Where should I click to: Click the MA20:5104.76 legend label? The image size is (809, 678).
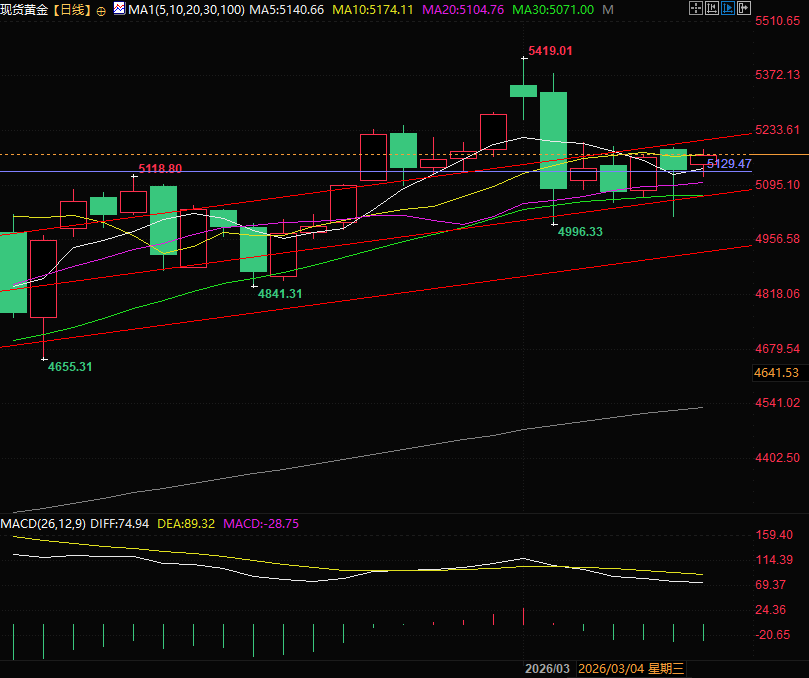pyautogui.click(x=464, y=9)
